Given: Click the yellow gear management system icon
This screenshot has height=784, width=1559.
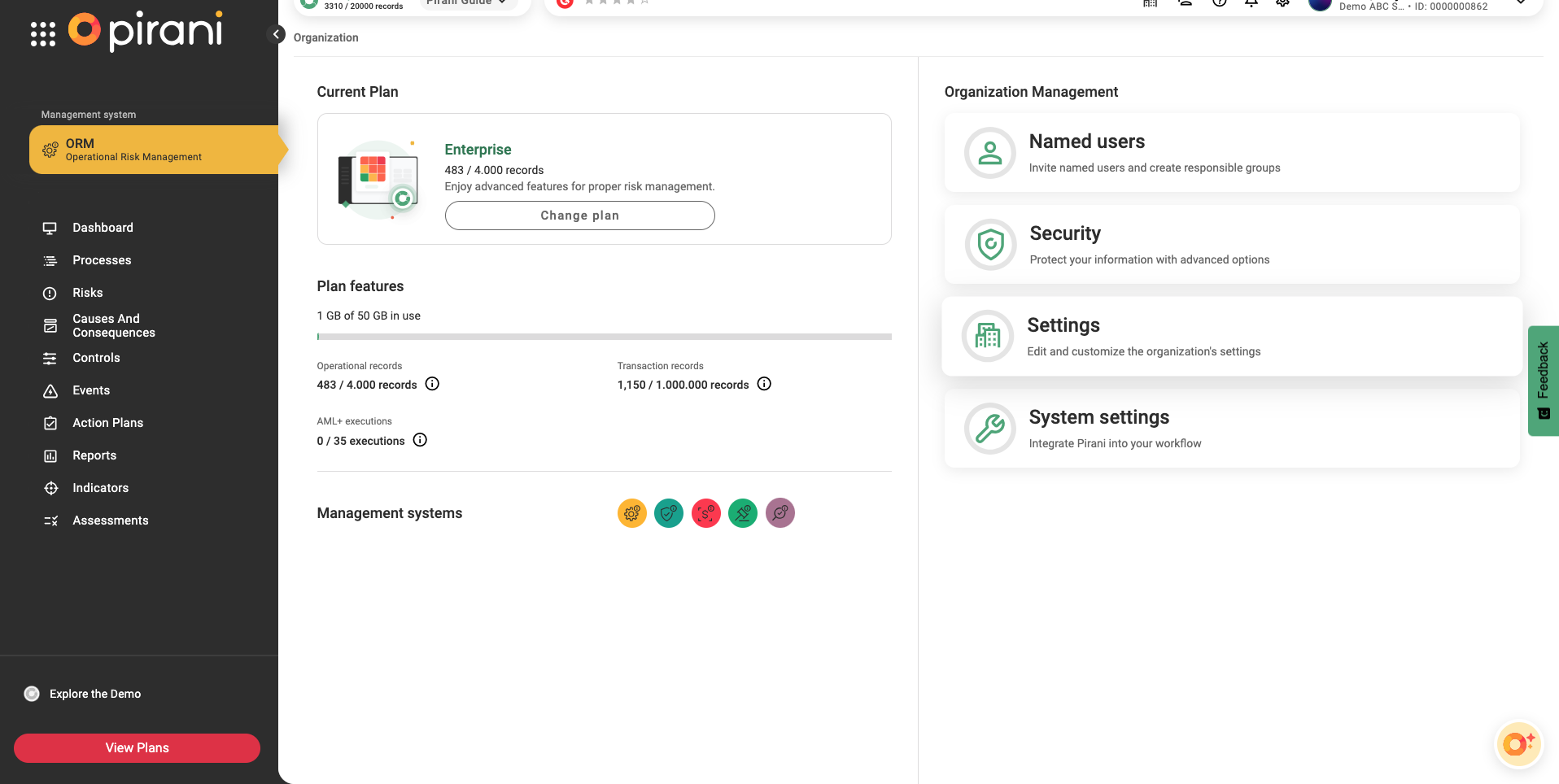Looking at the screenshot, I should pos(631,513).
